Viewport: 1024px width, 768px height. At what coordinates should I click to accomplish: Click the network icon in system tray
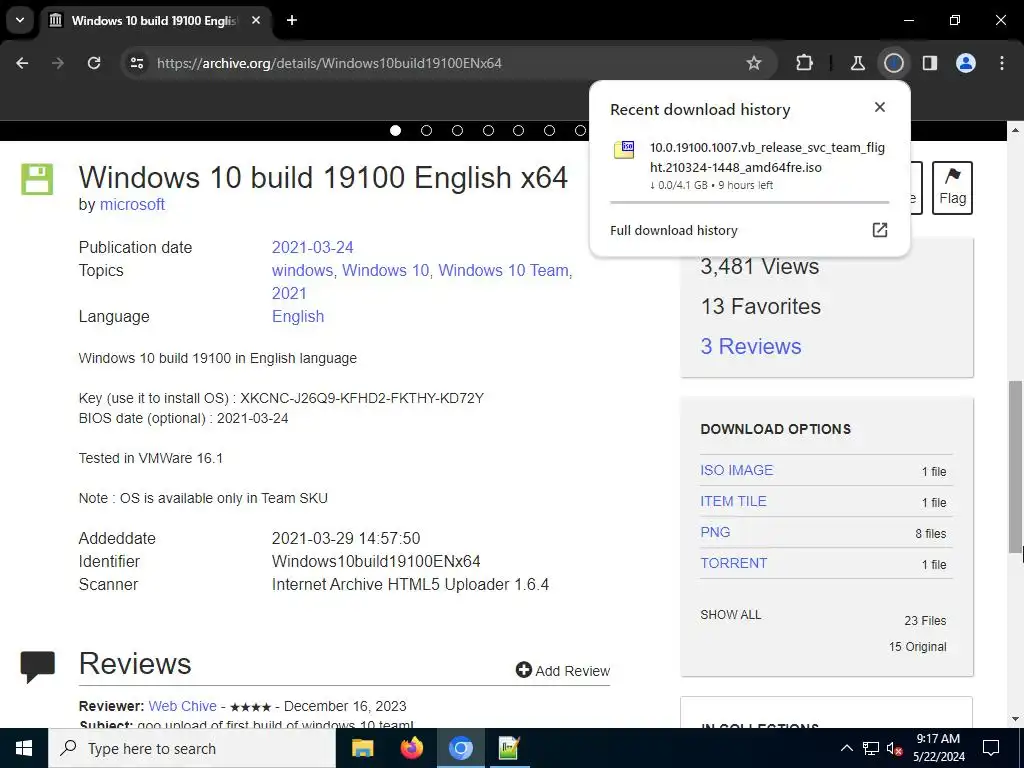pyautogui.click(x=871, y=748)
